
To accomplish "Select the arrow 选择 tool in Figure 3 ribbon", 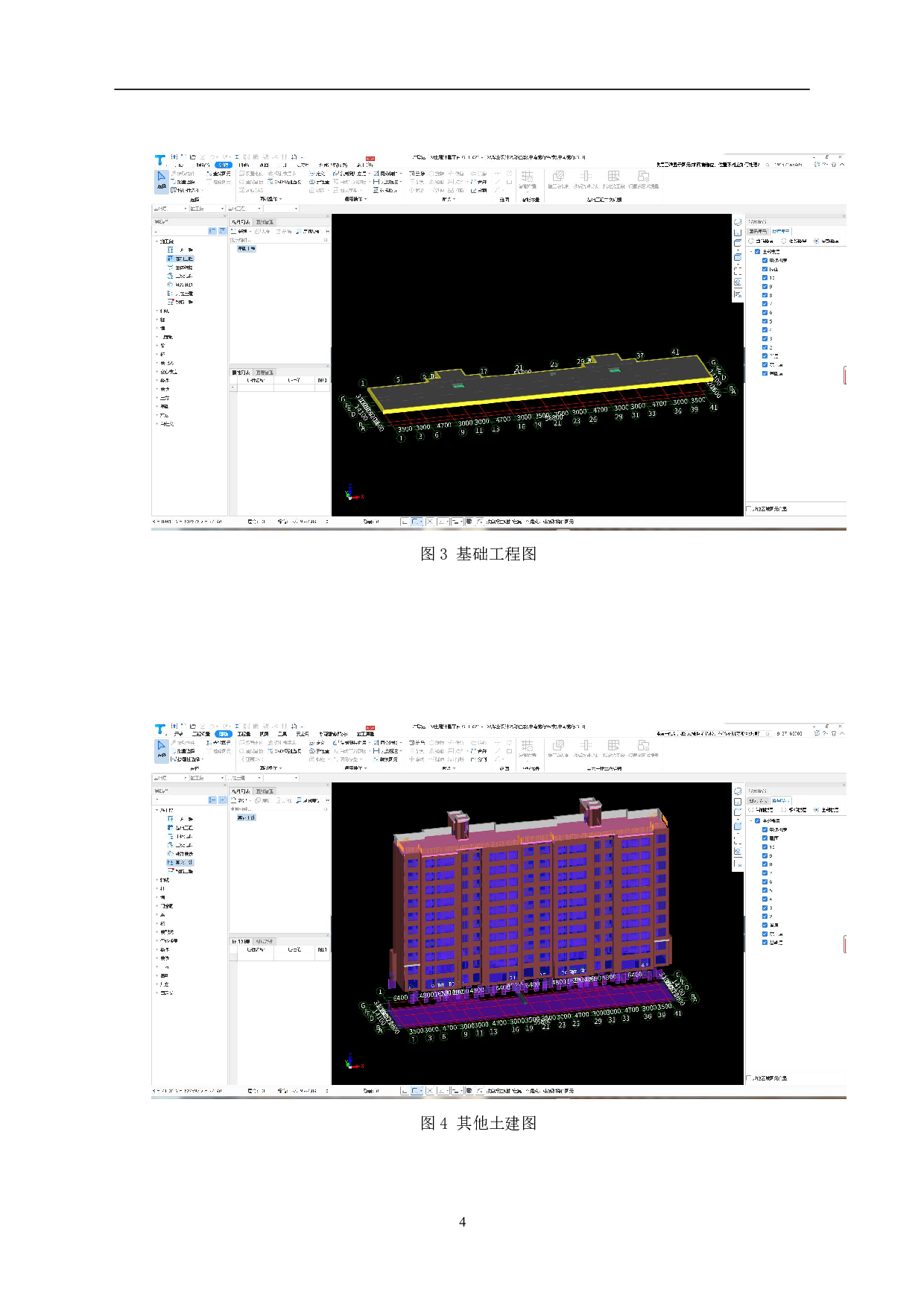I will [x=161, y=180].
